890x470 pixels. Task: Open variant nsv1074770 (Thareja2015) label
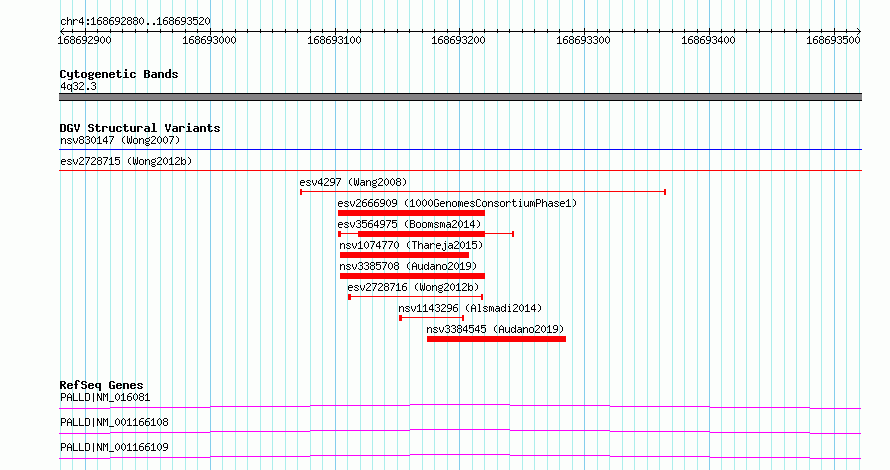(411, 245)
